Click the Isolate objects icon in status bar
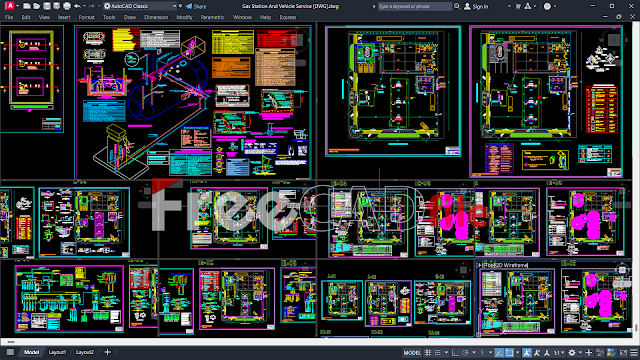The image size is (640, 360). 600,352
